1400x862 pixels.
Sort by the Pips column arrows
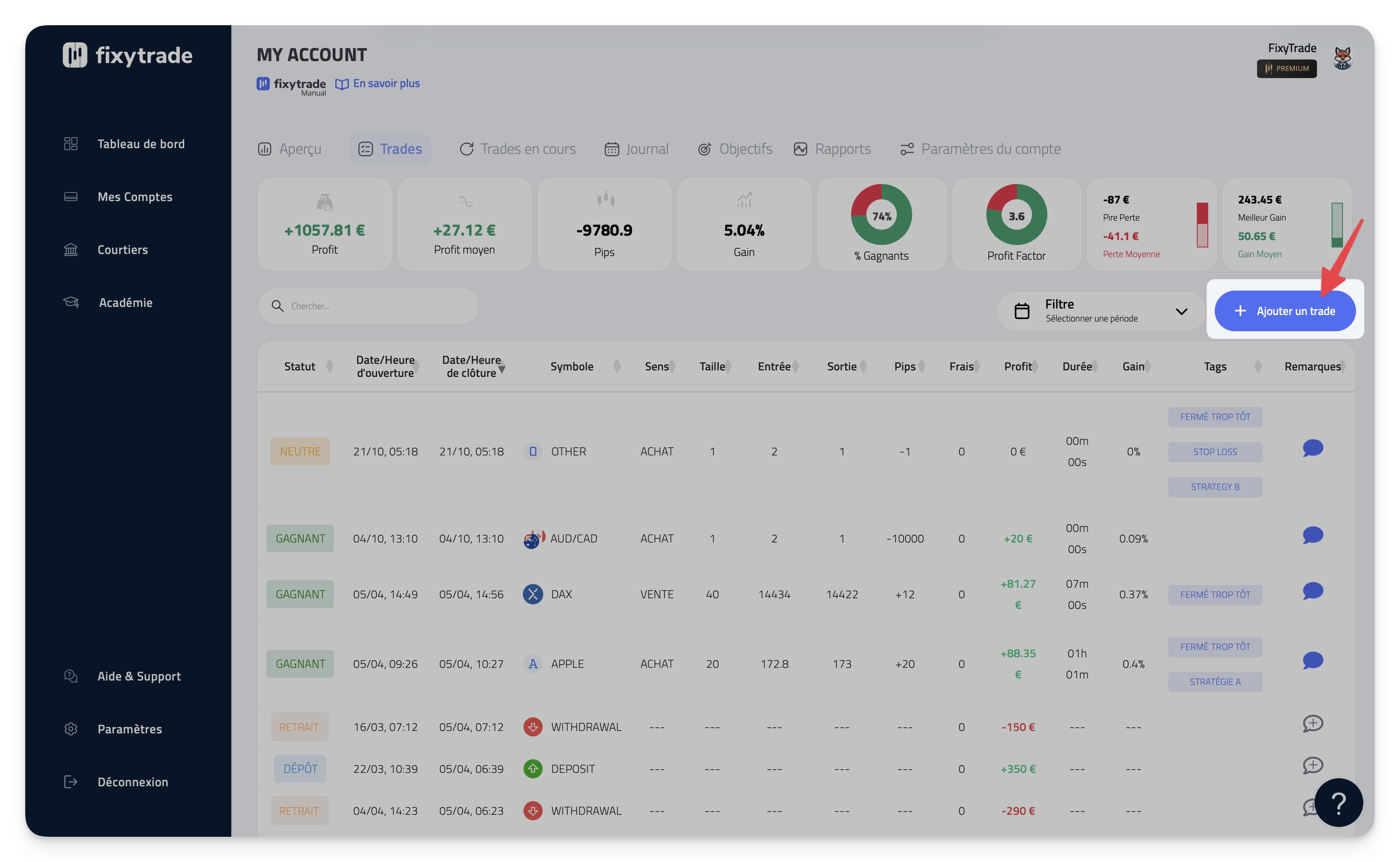(x=922, y=367)
